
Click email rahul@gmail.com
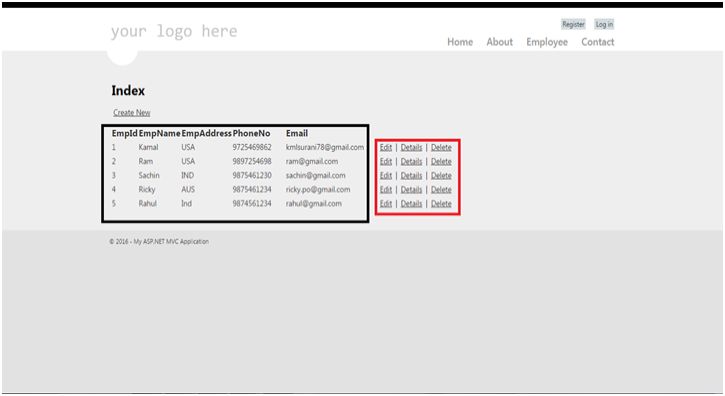coord(313,203)
